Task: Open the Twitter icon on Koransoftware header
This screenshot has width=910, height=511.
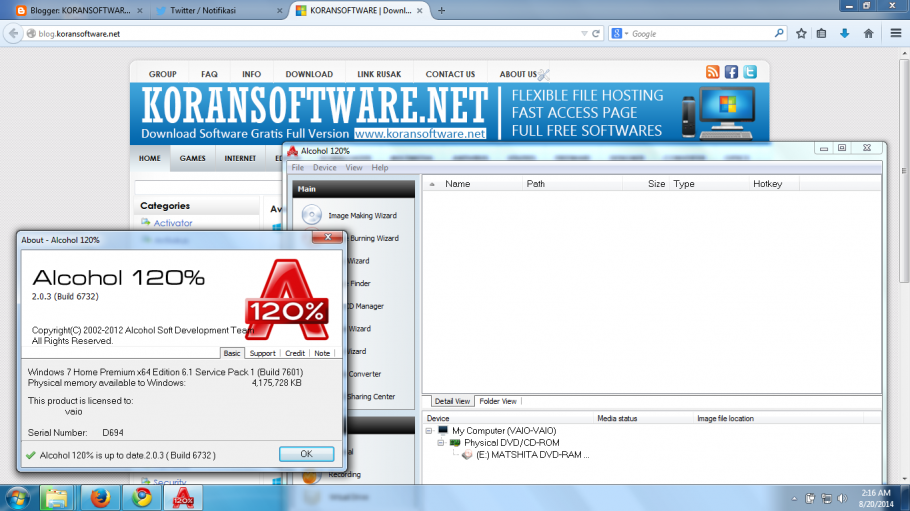Action: tap(750, 72)
